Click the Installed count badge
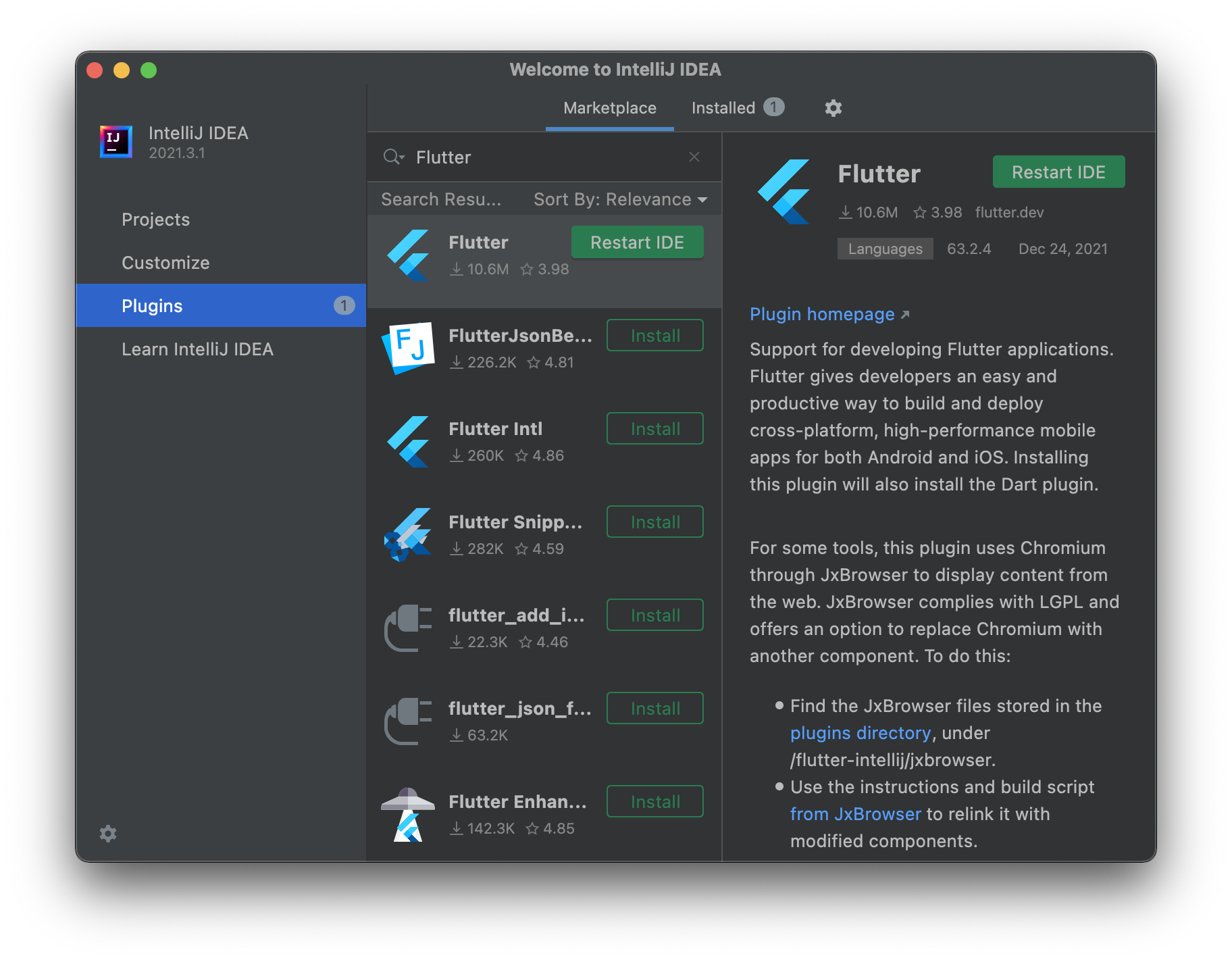 pos(774,107)
